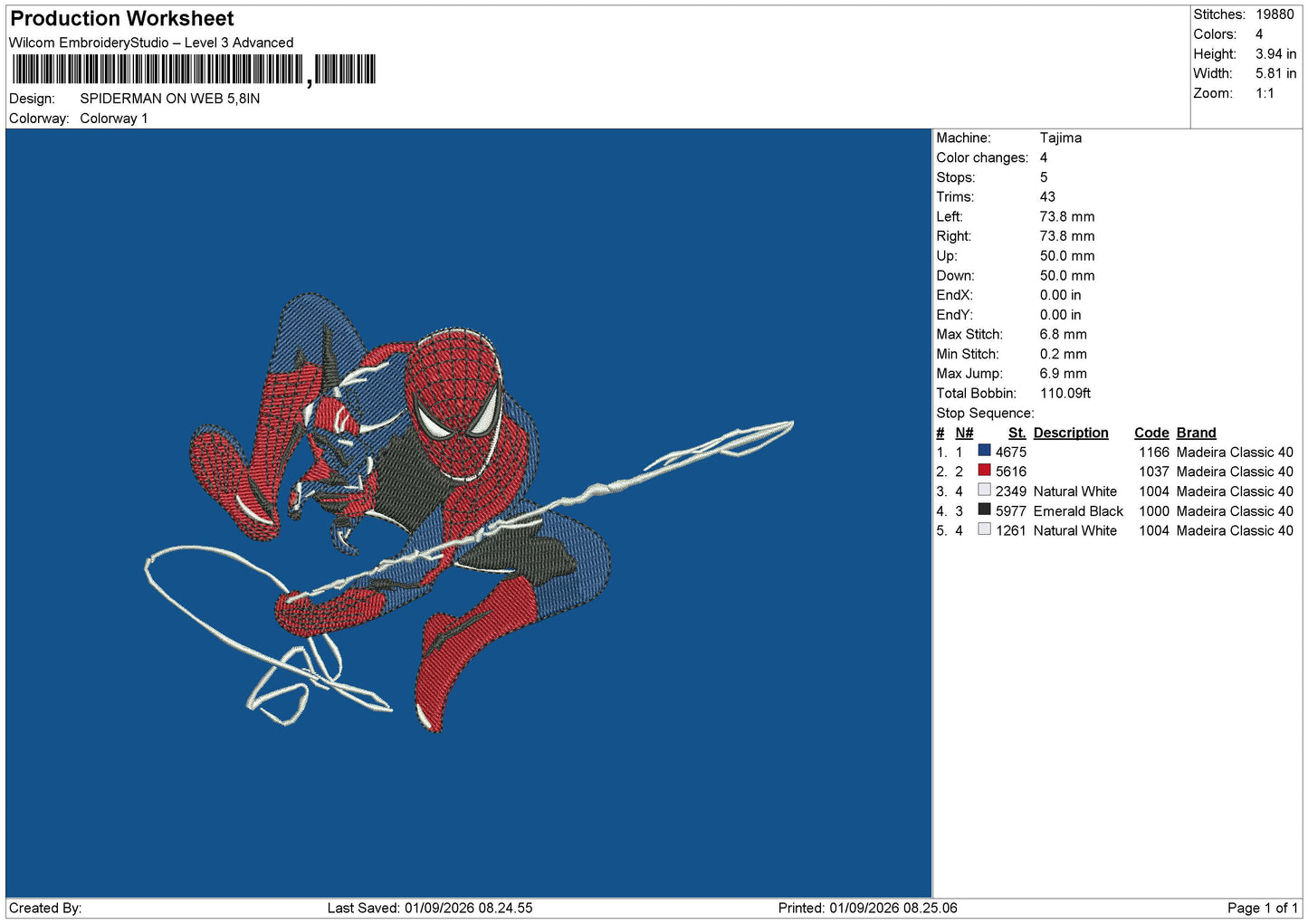Click the design name SPIDERMAN ON WEB 5,8IN
This screenshot has width=1308, height=924.
170,99
